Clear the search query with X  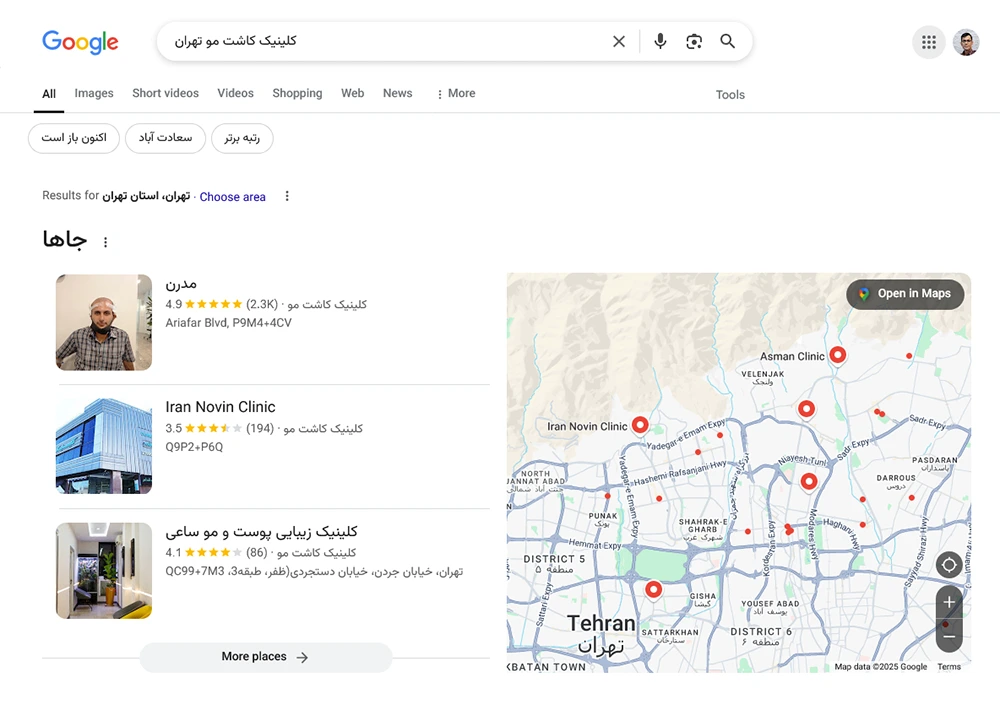(x=619, y=41)
